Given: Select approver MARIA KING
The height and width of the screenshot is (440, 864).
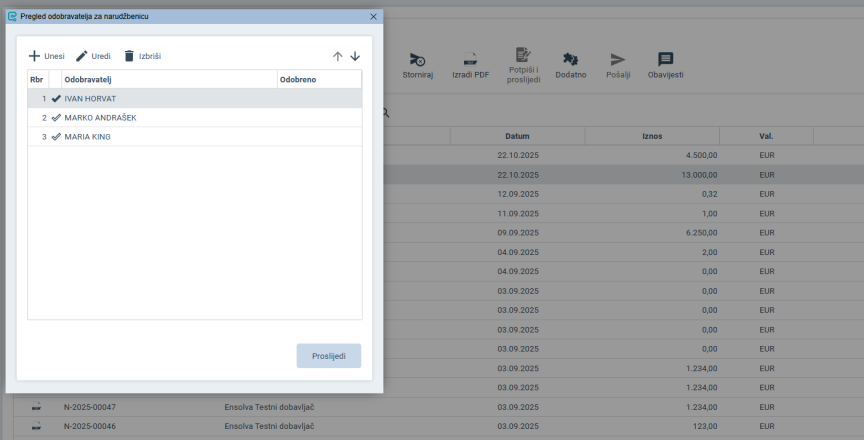Looking at the screenshot, I should [87, 136].
